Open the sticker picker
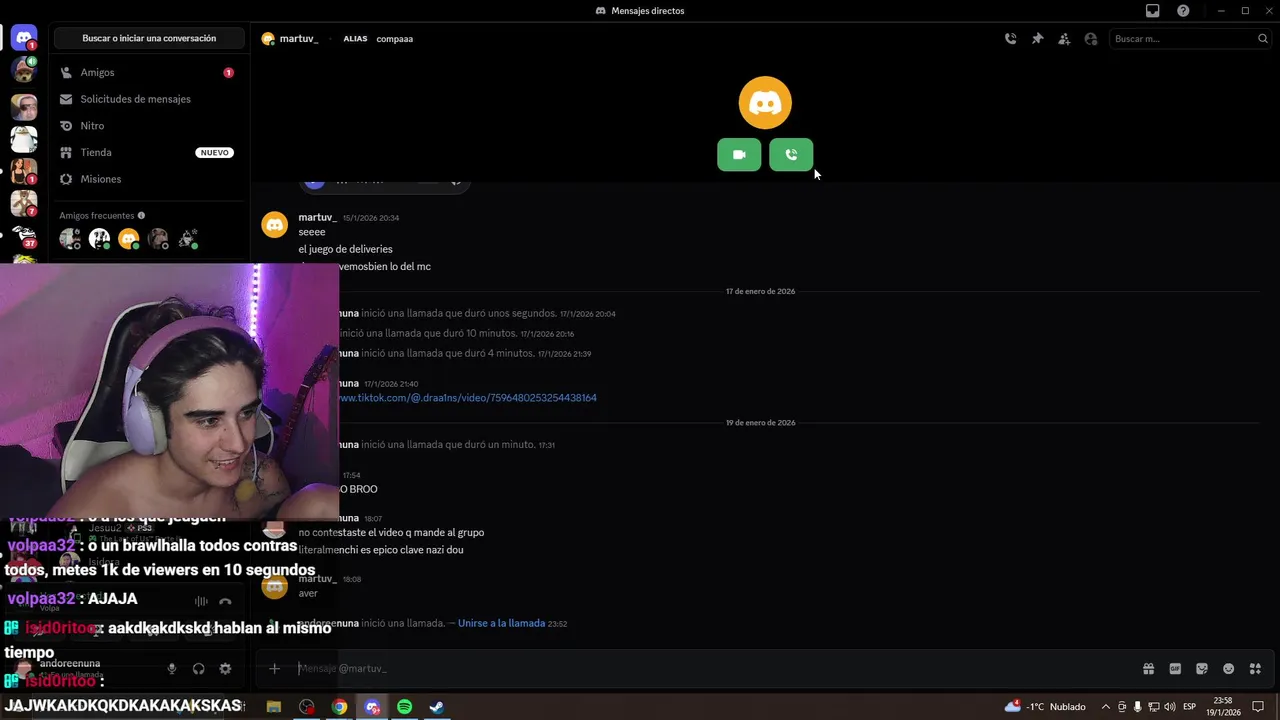Viewport: 1280px width, 720px height. pyautogui.click(x=1202, y=669)
